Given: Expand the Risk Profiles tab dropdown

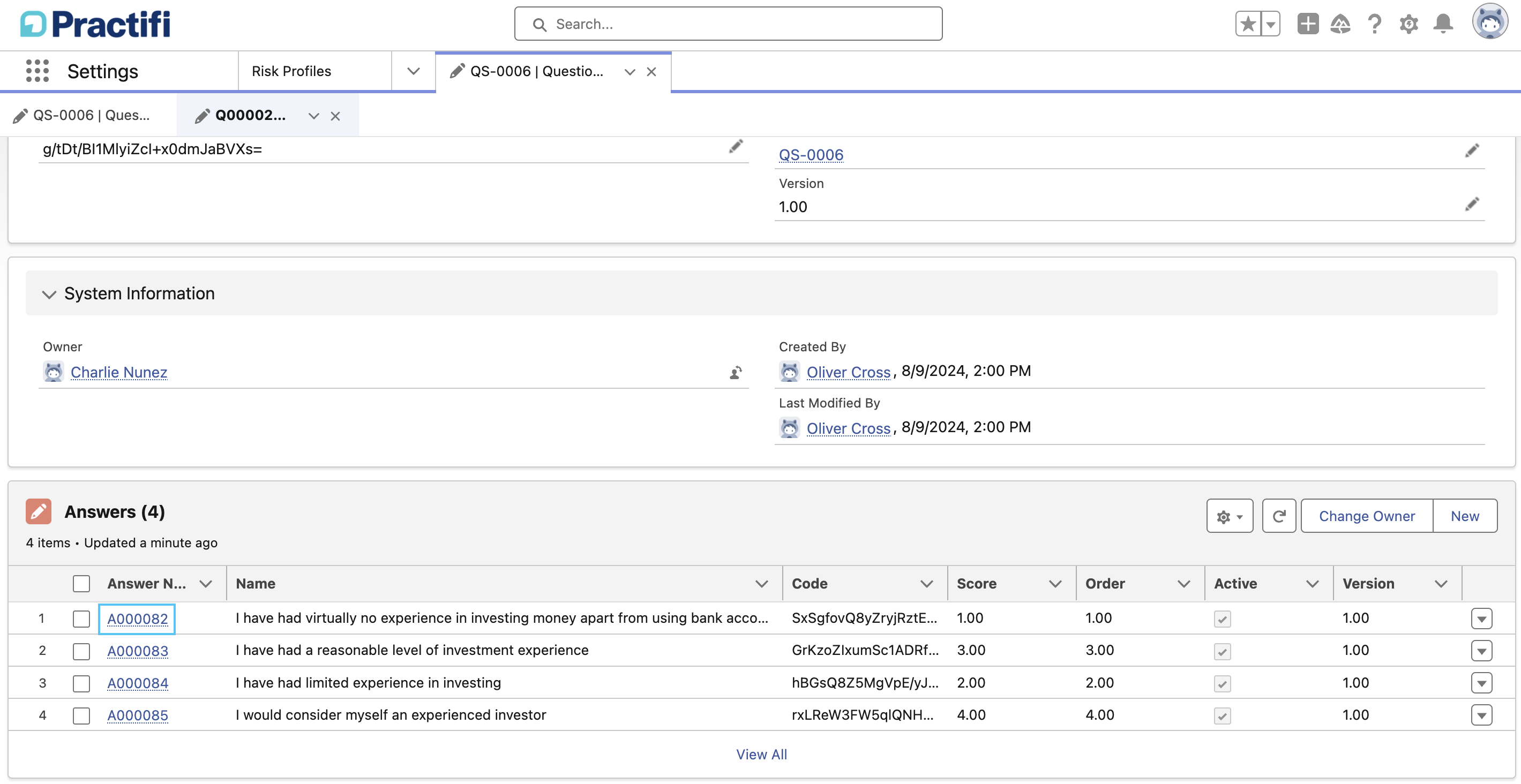Looking at the screenshot, I should pyautogui.click(x=413, y=71).
